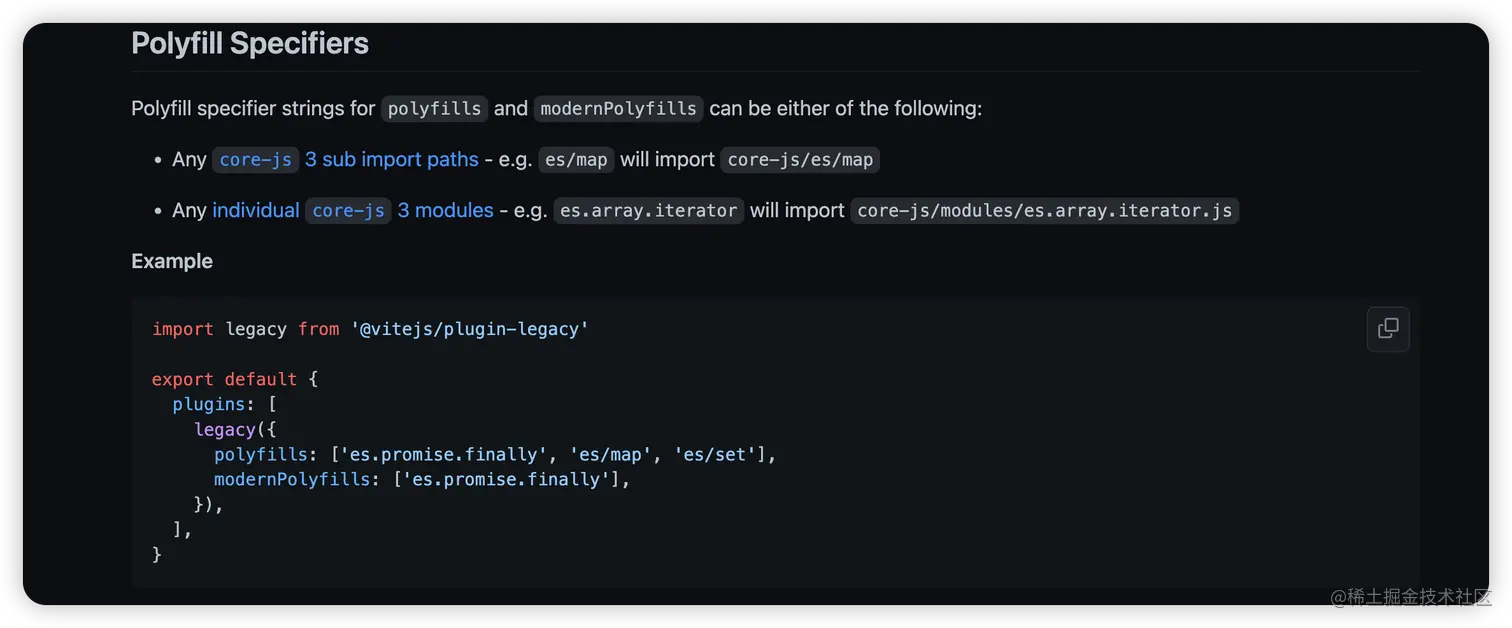Click the 'legacy' function call in code
This screenshot has height=628, width=1512.
tap(224, 429)
